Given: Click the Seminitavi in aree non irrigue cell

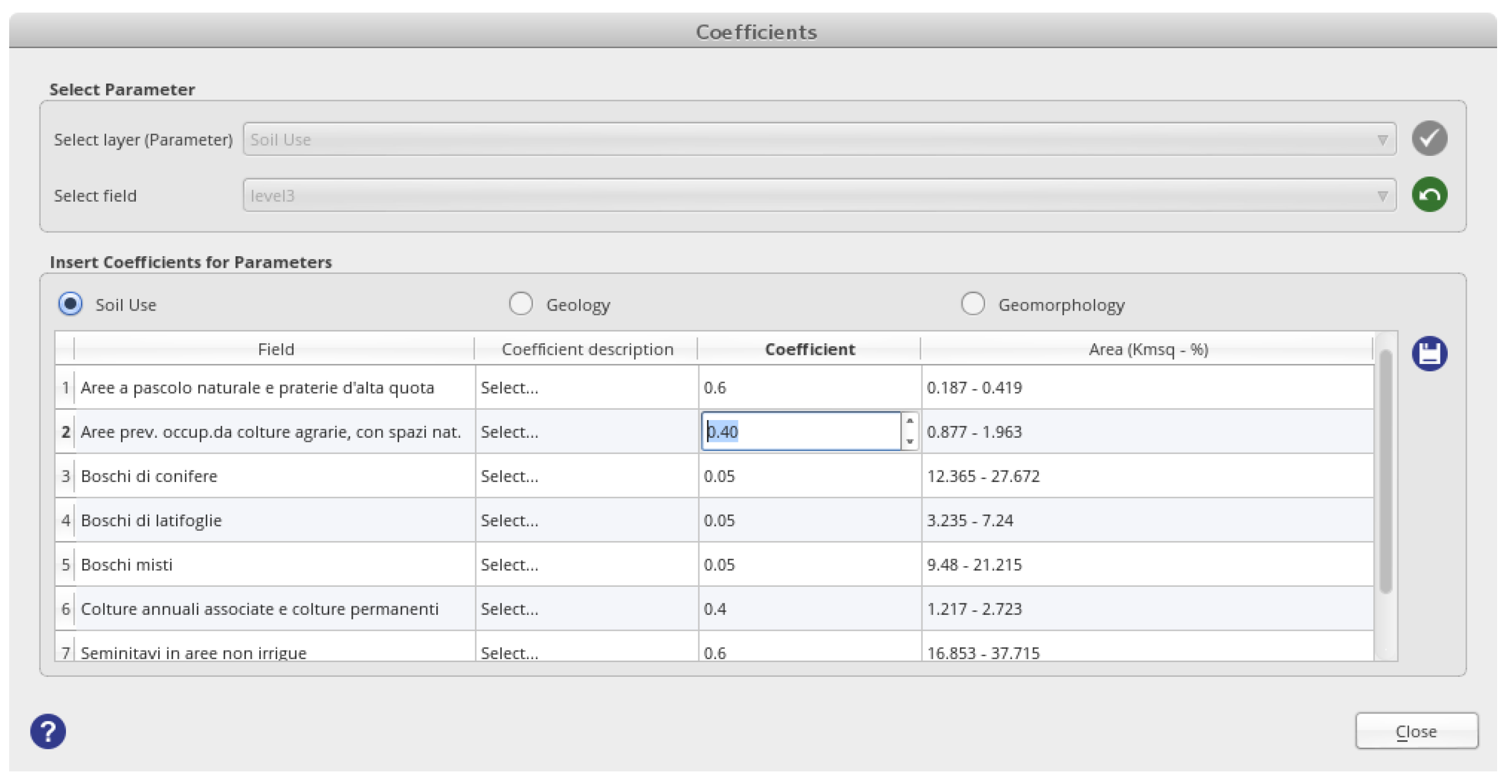Looking at the screenshot, I should (x=275, y=647).
